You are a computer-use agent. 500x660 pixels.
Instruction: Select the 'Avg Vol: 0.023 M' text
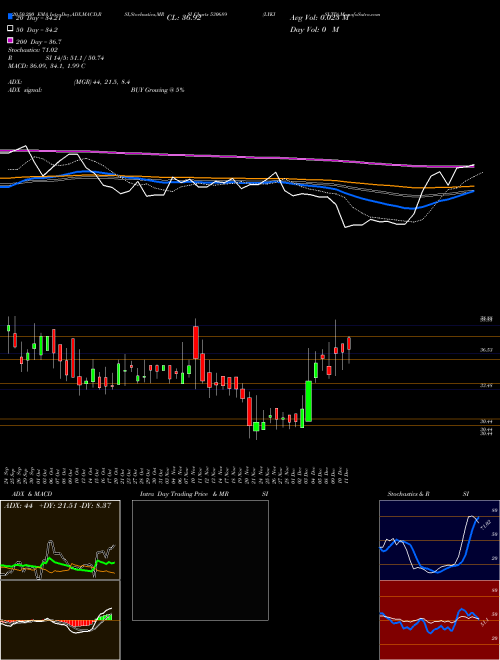319,18
